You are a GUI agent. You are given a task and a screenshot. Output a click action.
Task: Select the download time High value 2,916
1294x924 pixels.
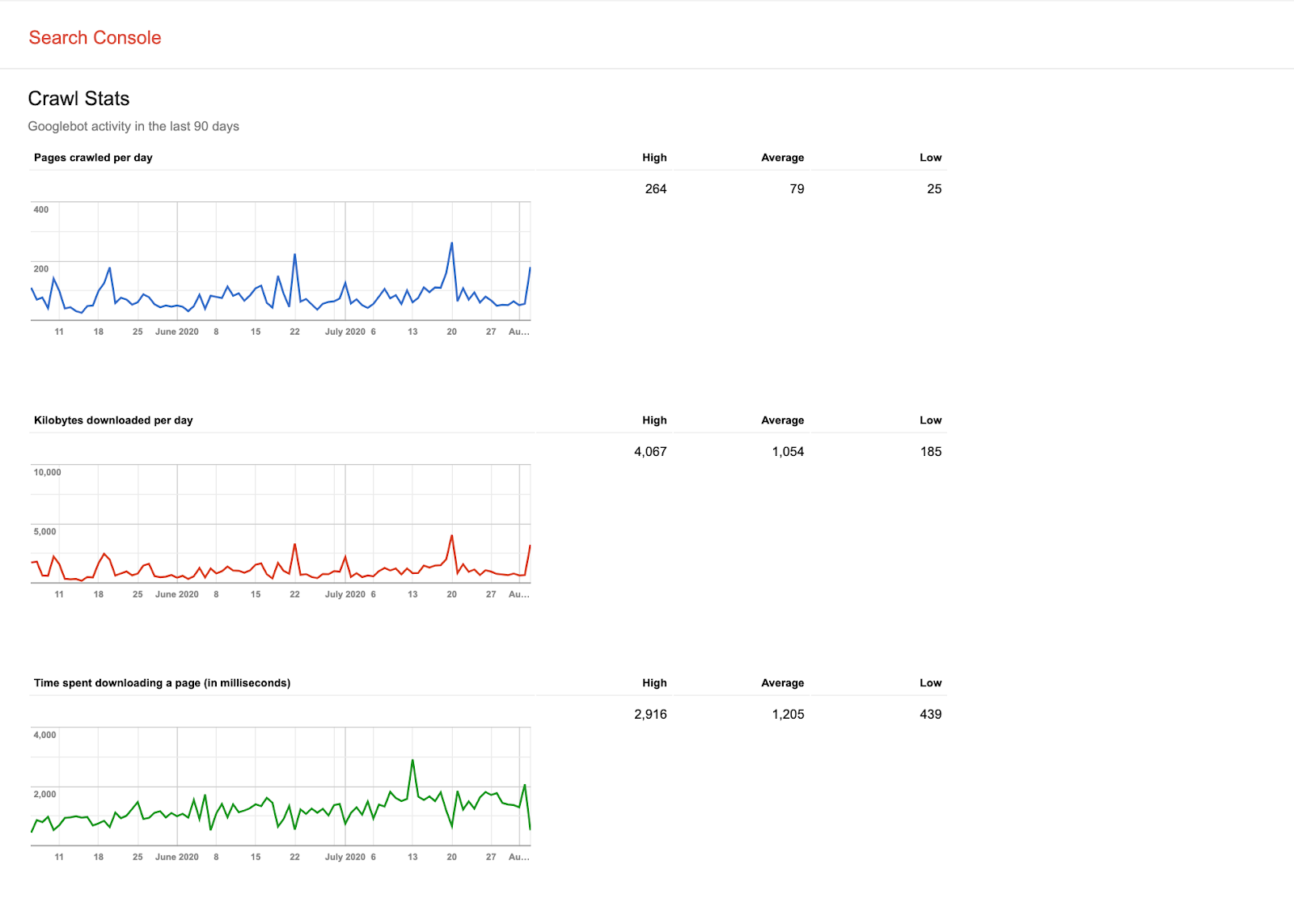pyautogui.click(x=650, y=715)
